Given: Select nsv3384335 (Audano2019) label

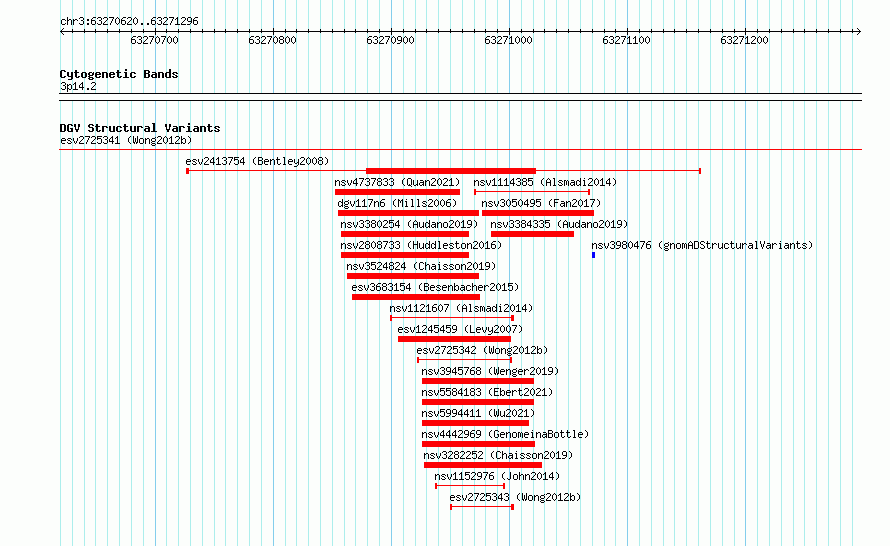Looking at the screenshot, I should point(559,224).
